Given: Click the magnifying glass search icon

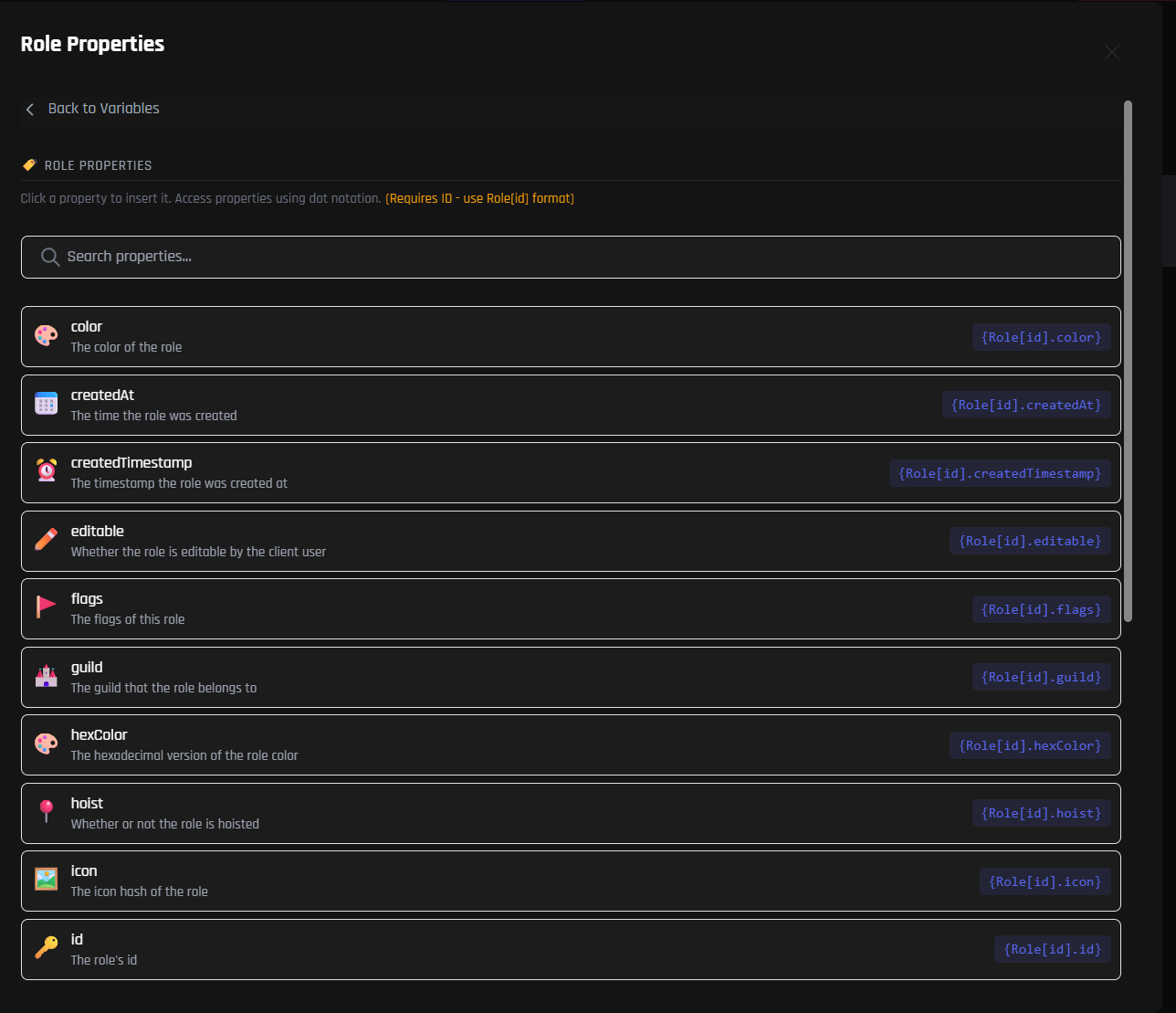Looking at the screenshot, I should (x=50, y=258).
